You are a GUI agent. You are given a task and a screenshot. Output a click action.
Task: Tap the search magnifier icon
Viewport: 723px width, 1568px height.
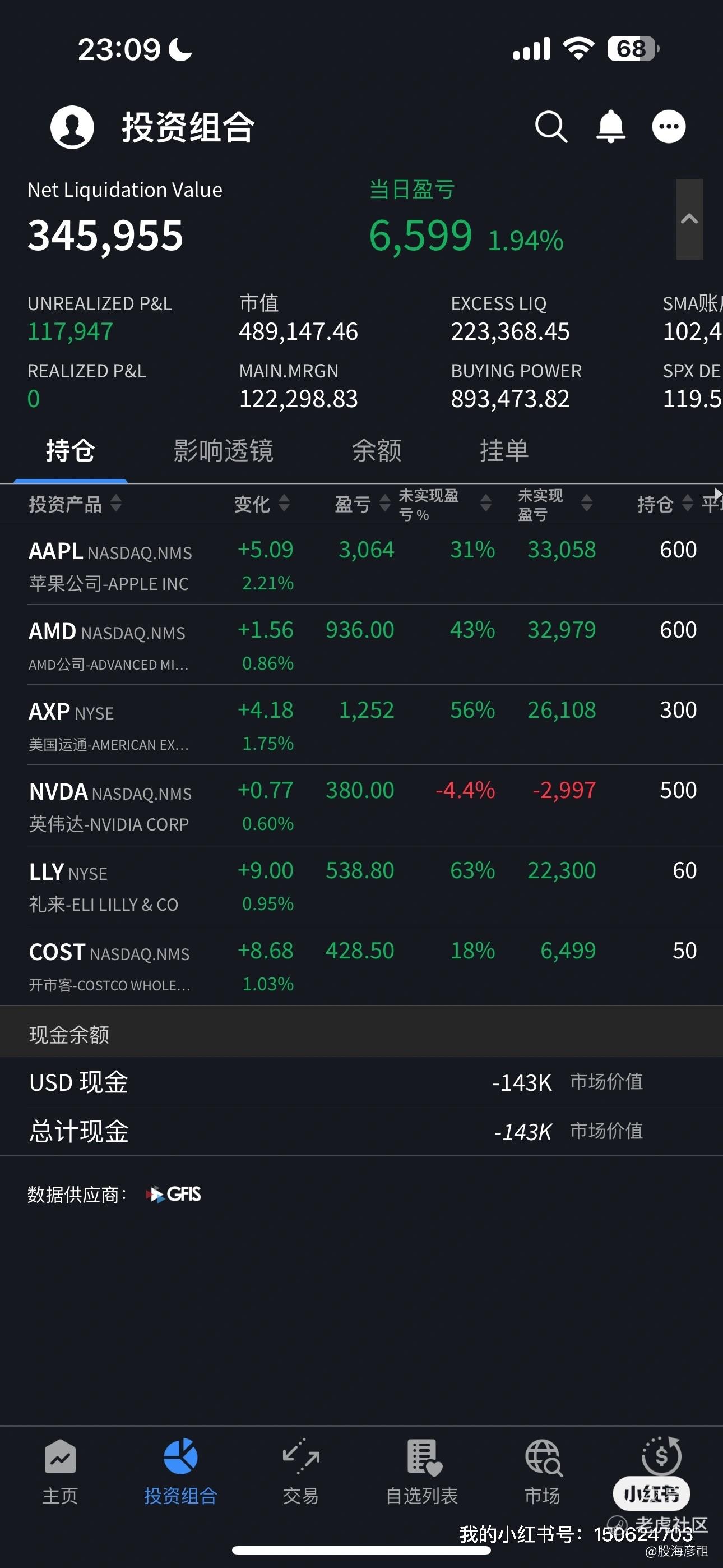551,127
